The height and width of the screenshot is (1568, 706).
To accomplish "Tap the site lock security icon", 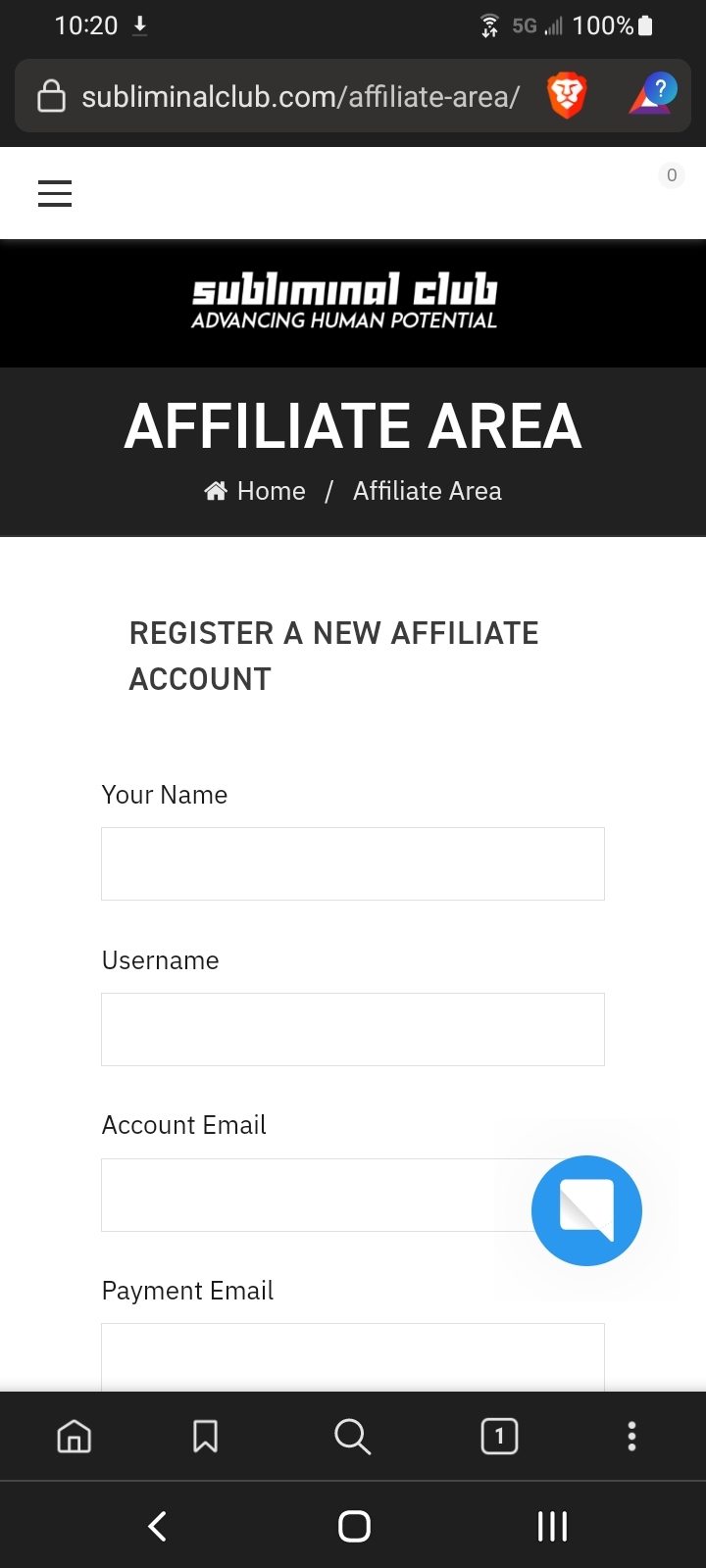I will [51, 95].
